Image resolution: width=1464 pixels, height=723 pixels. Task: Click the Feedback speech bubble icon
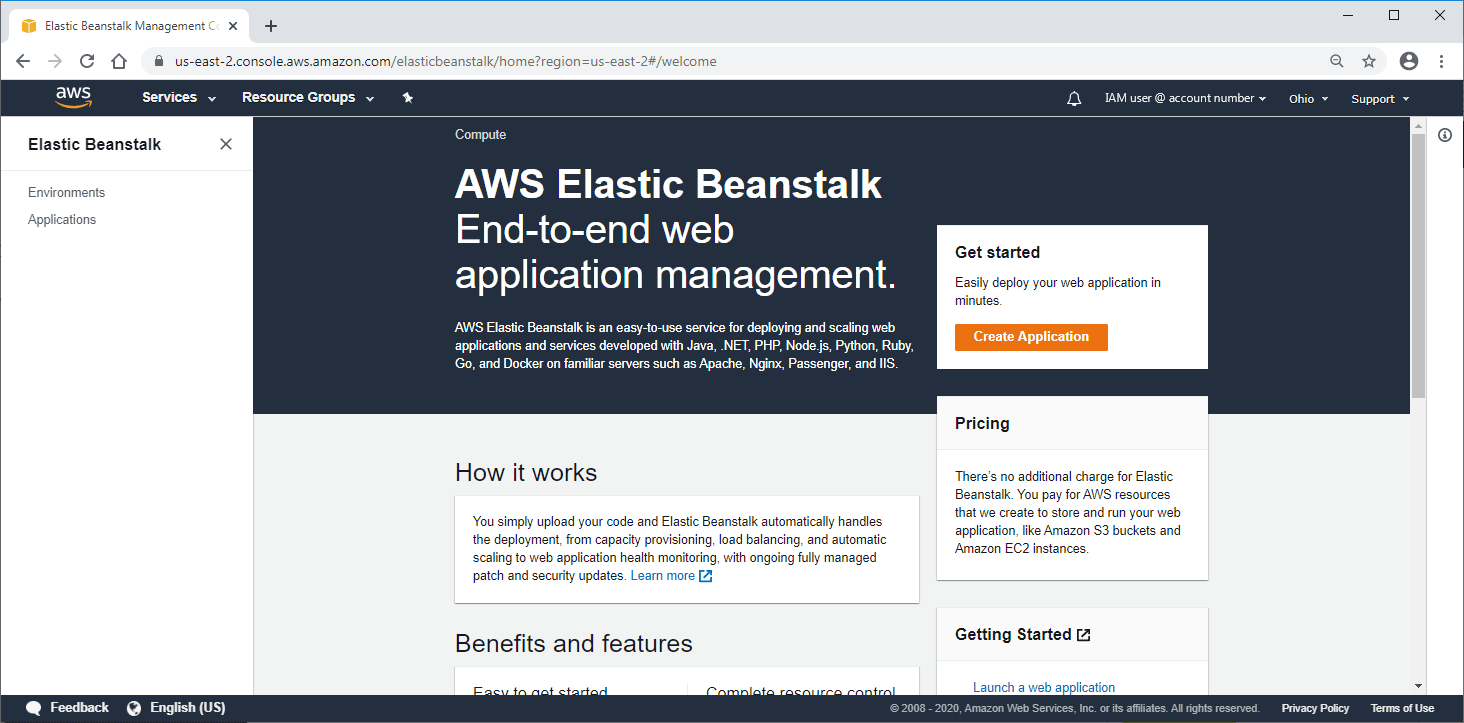[33, 707]
